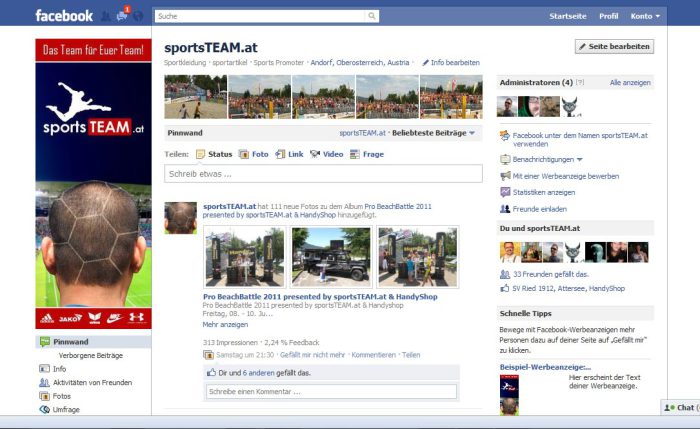The image size is (700, 429).
Task: Open the 6 anderen likes link
Action: click(x=258, y=373)
